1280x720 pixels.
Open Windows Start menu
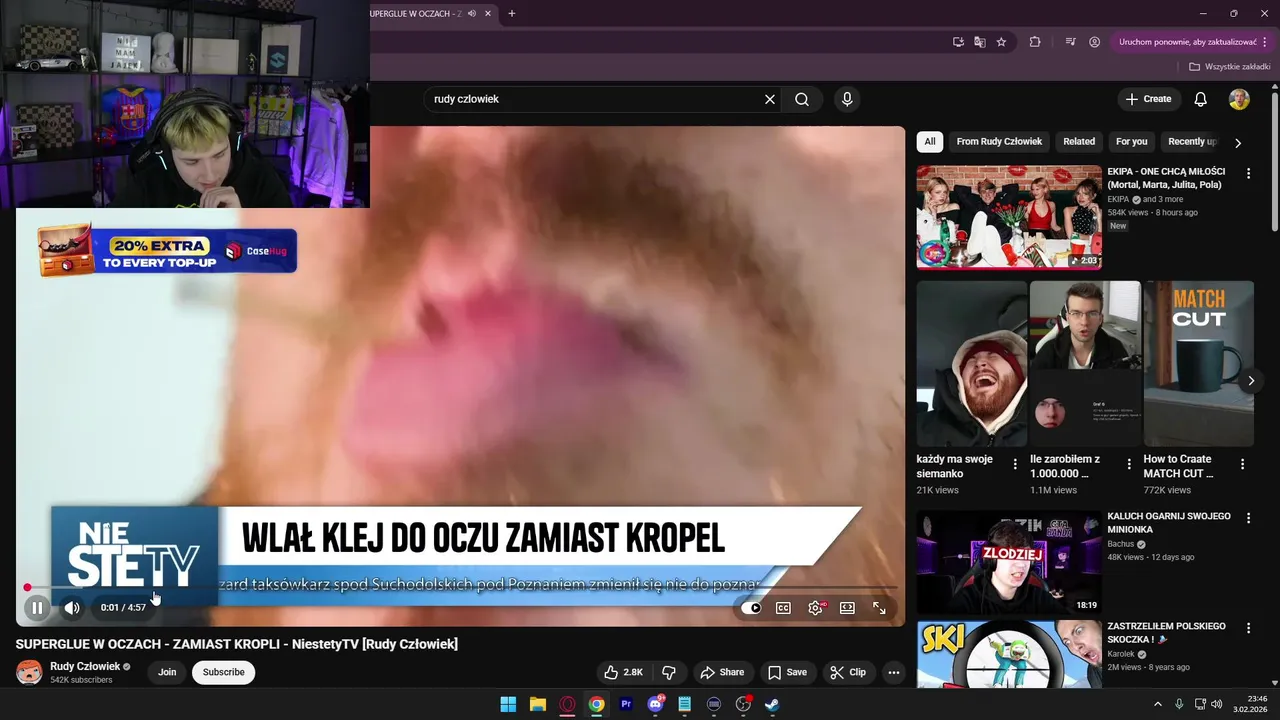point(508,704)
